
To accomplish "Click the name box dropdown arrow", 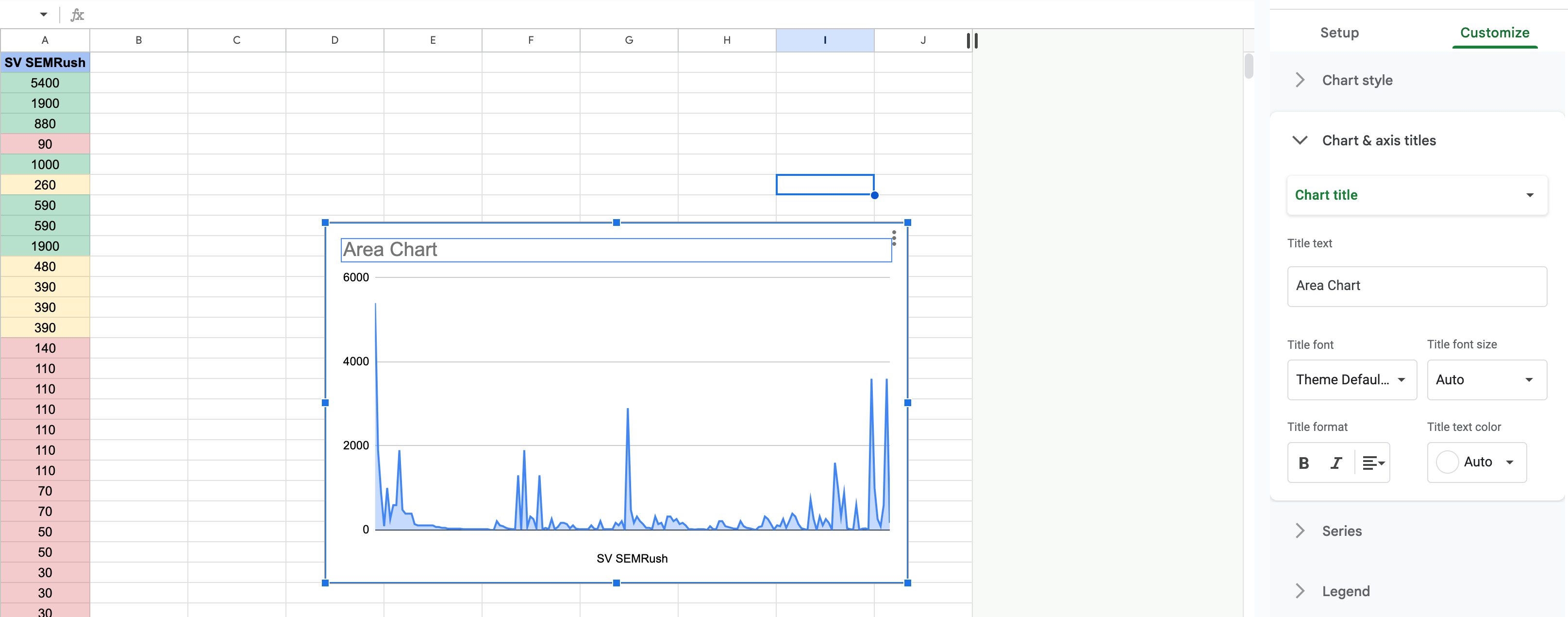I will pos(43,14).
